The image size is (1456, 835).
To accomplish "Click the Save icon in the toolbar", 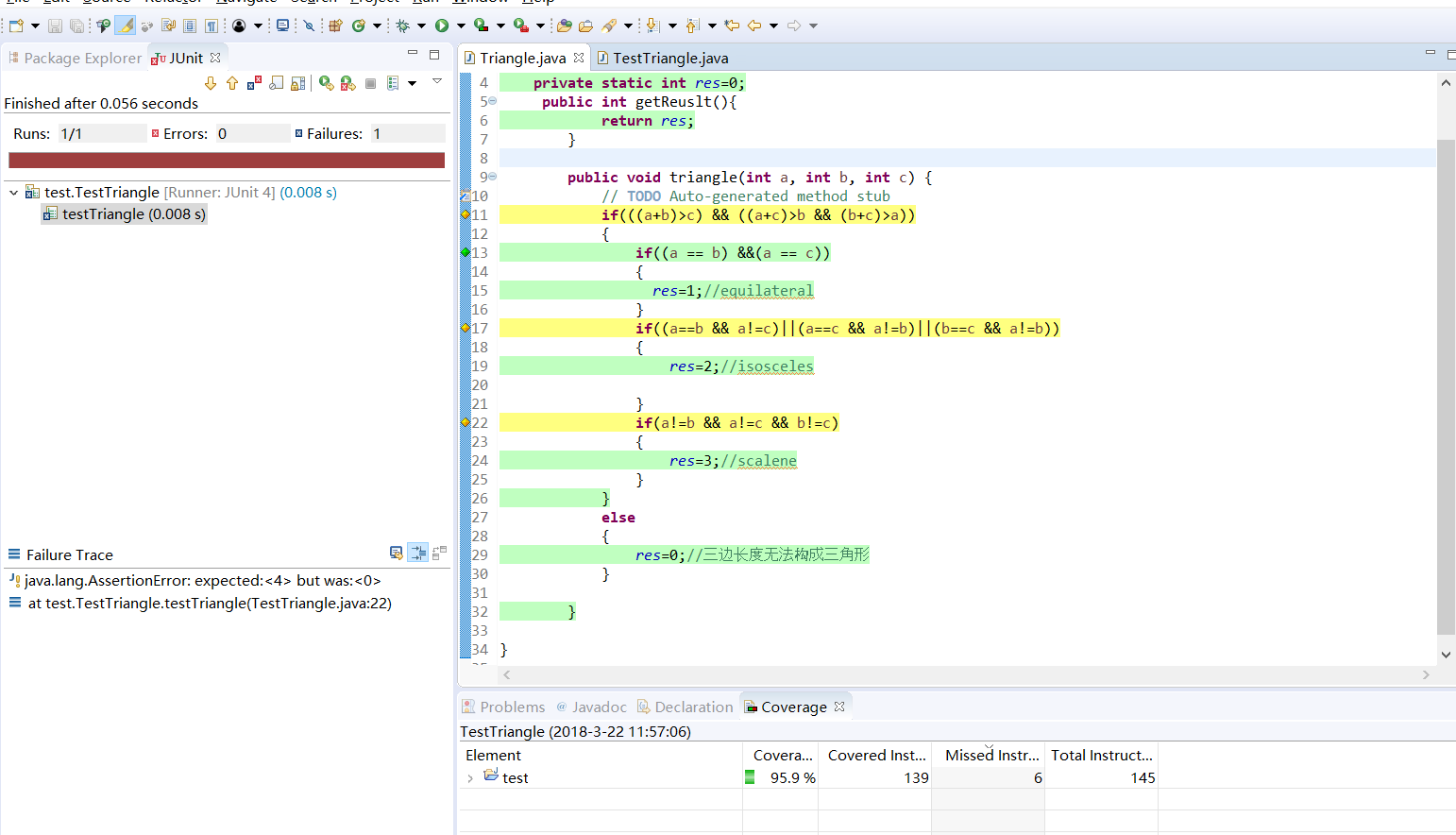I will tap(55, 26).
